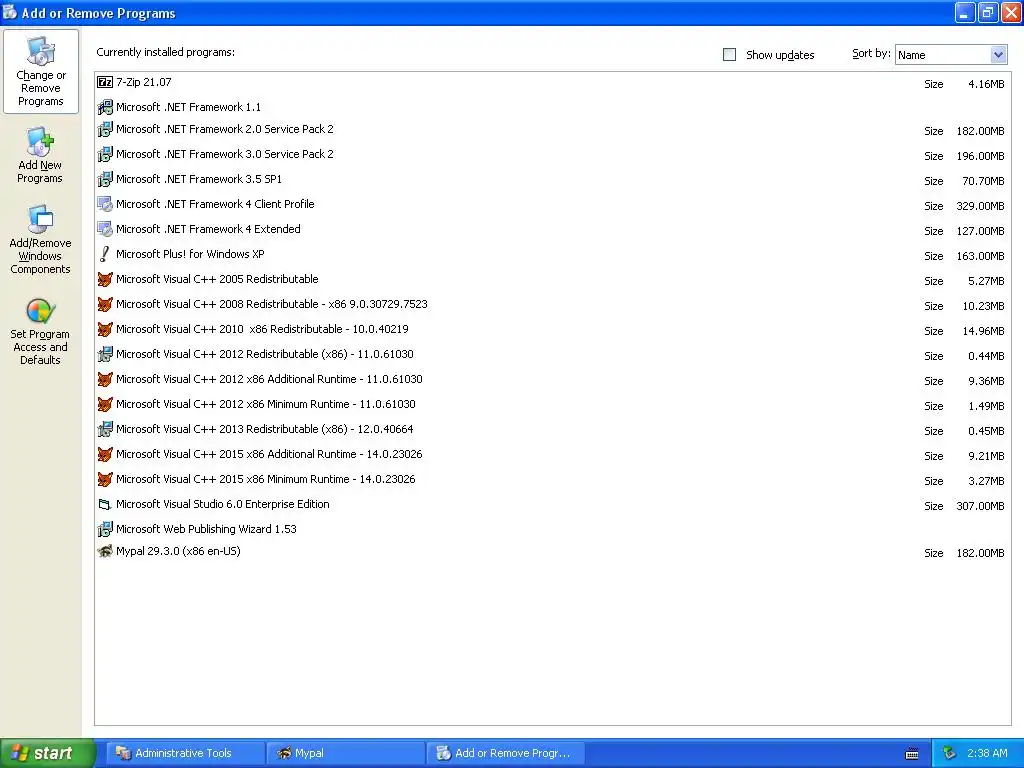Image resolution: width=1024 pixels, height=768 pixels.
Task: Click the 70.70MB size value
Action: (x=983, y=182)
